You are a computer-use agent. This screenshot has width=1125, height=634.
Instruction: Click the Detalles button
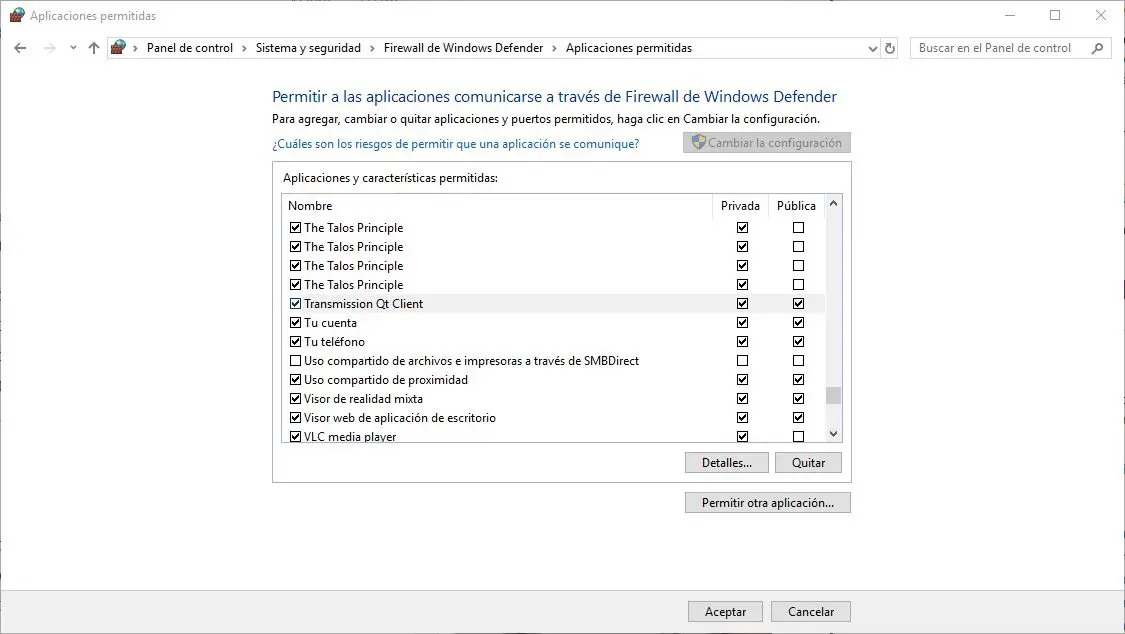[726, 463]
